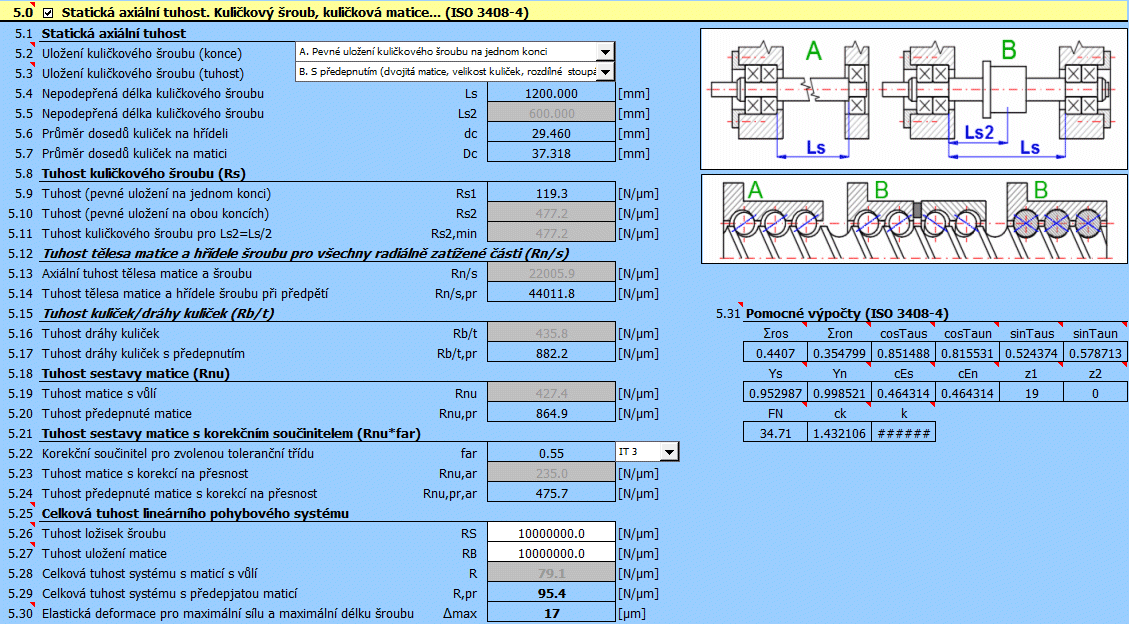
Task: Select the cosTaun value 0.815531
Action: 968,353
